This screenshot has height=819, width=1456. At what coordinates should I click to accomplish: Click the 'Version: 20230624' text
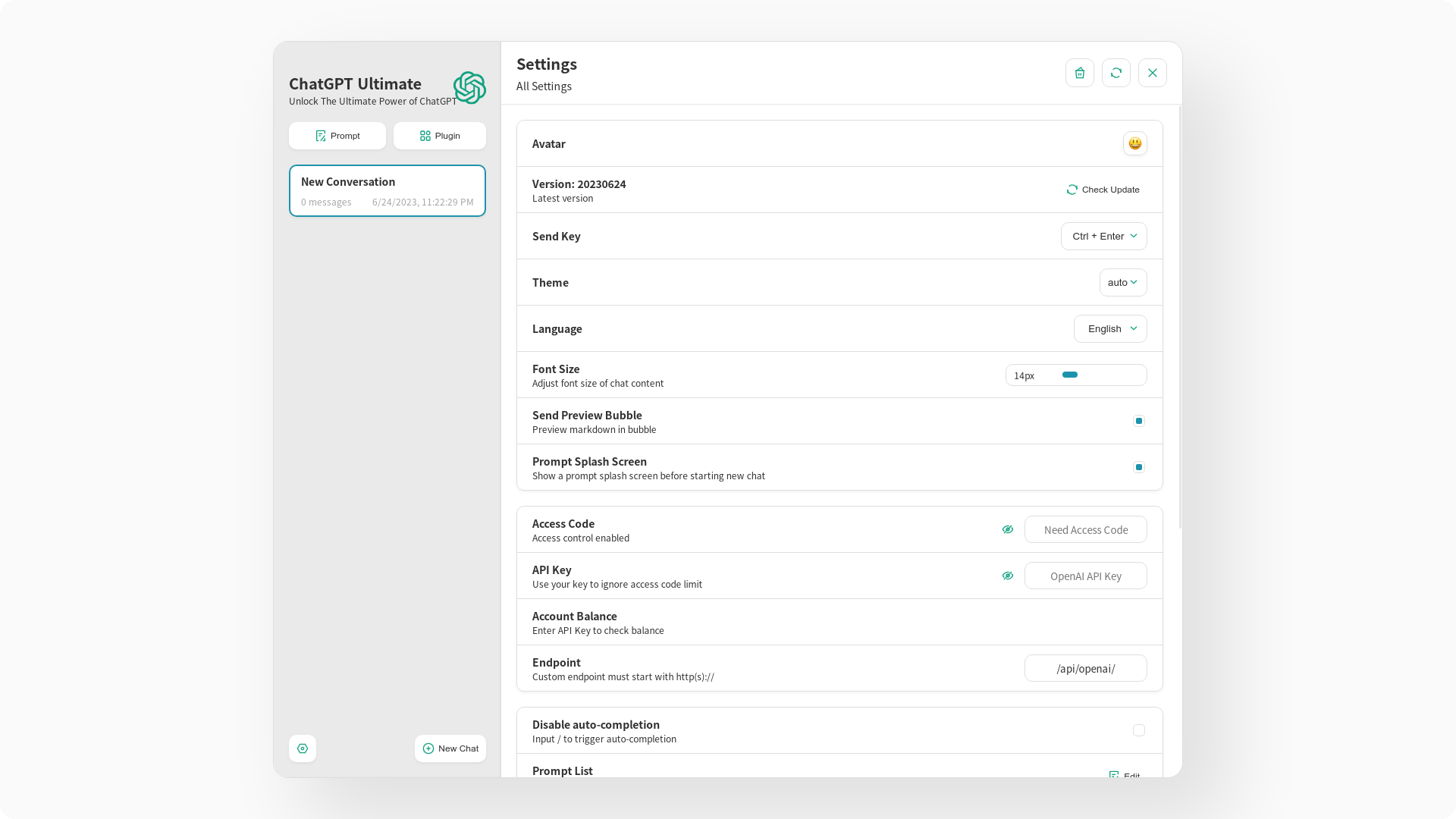579,184
